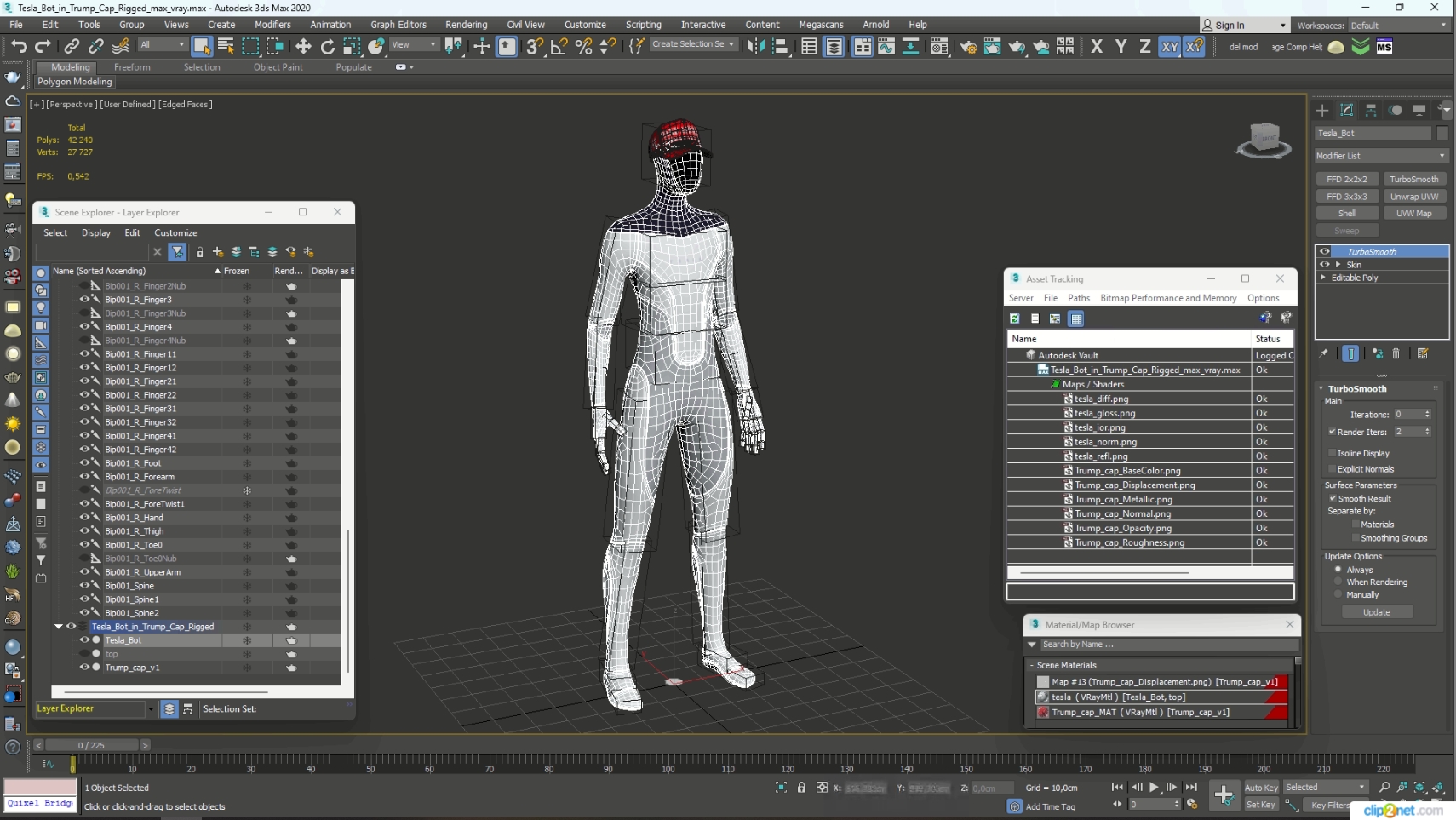Open the Workspaces Default dropdown
The height and width of the screenshot is (820, 1456).
click(1397, 26)
